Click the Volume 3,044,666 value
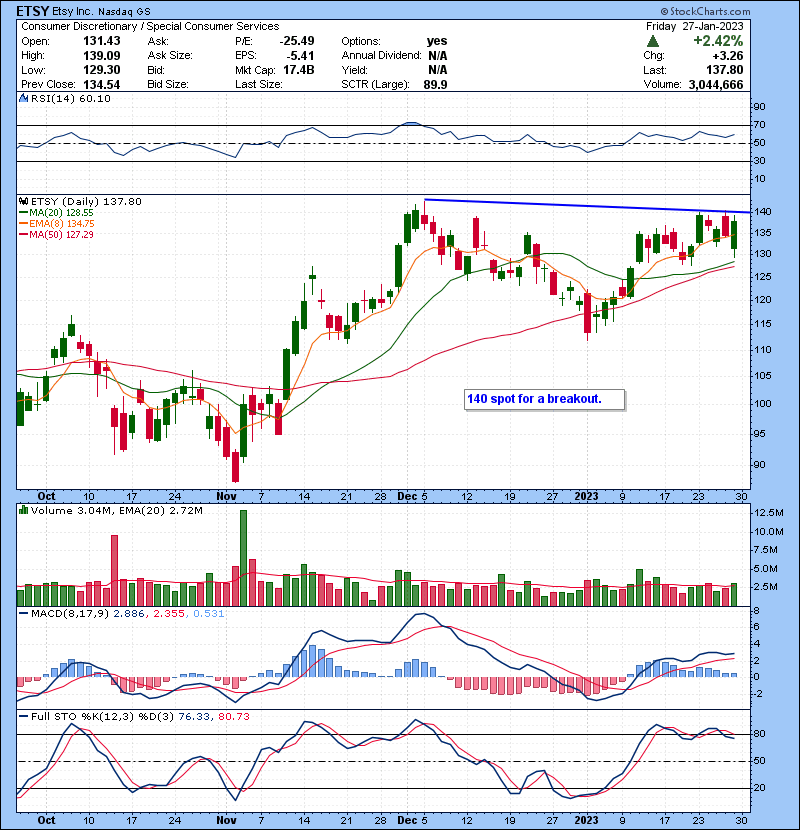Image resolution: width=800 pixels, height=830 pixels. point(716,84)
